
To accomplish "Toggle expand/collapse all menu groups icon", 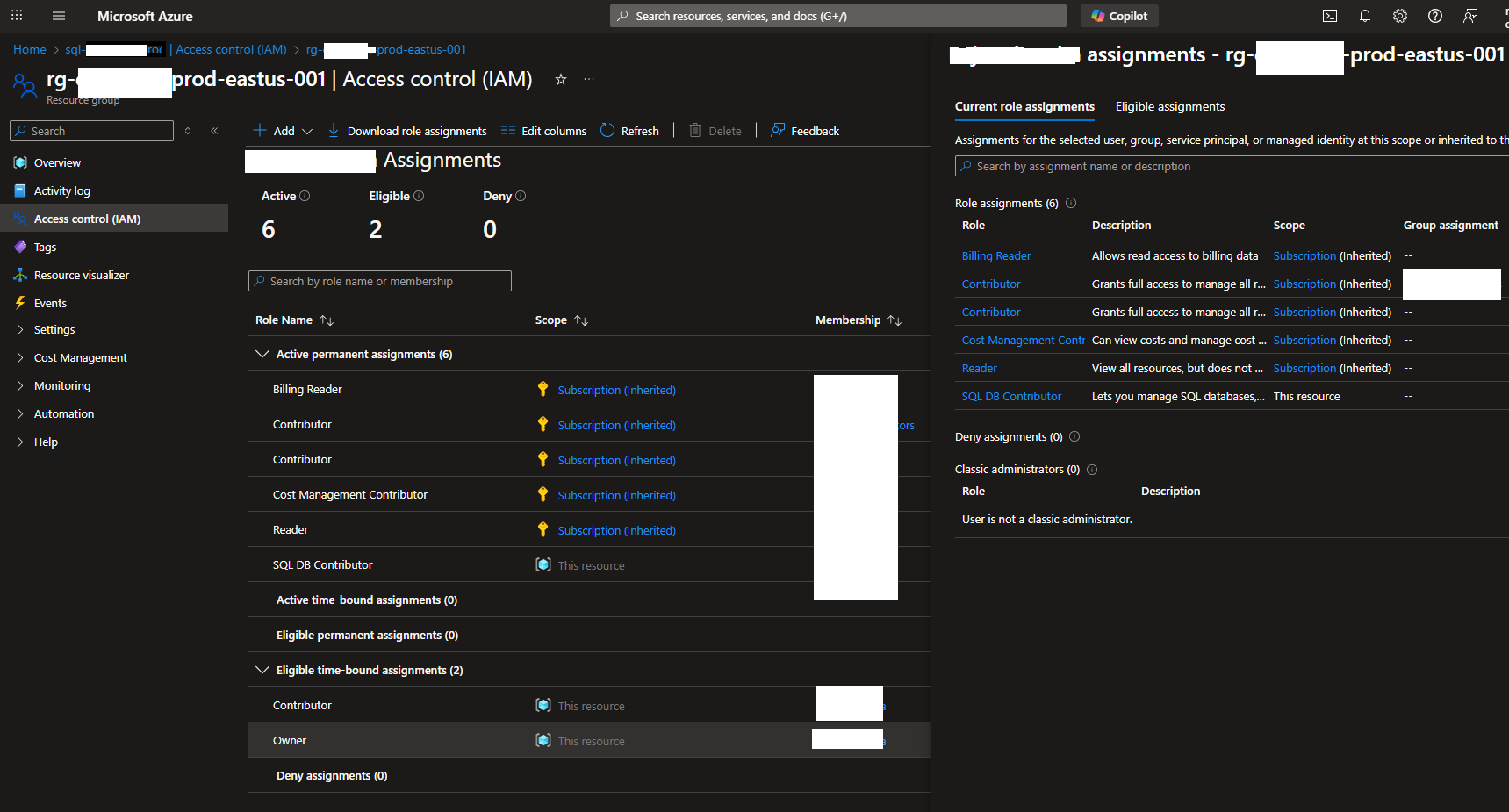I will tap(188, 131).
